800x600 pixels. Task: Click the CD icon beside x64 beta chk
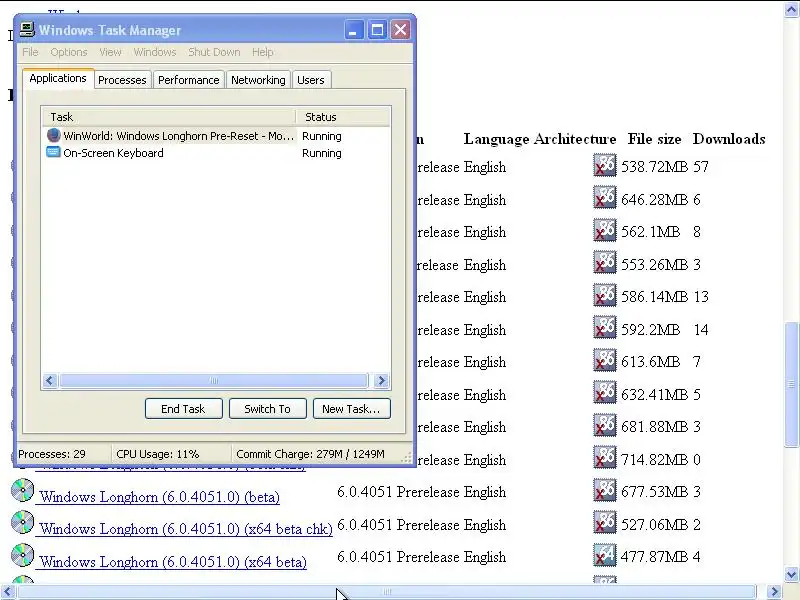[x=22, y=522]
